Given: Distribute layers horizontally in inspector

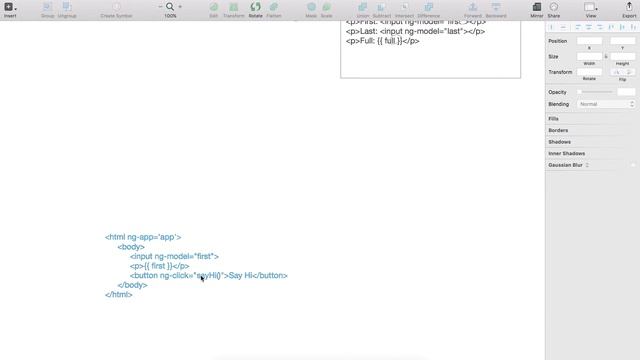Looking at the screenshot, I should coord(552,27).
